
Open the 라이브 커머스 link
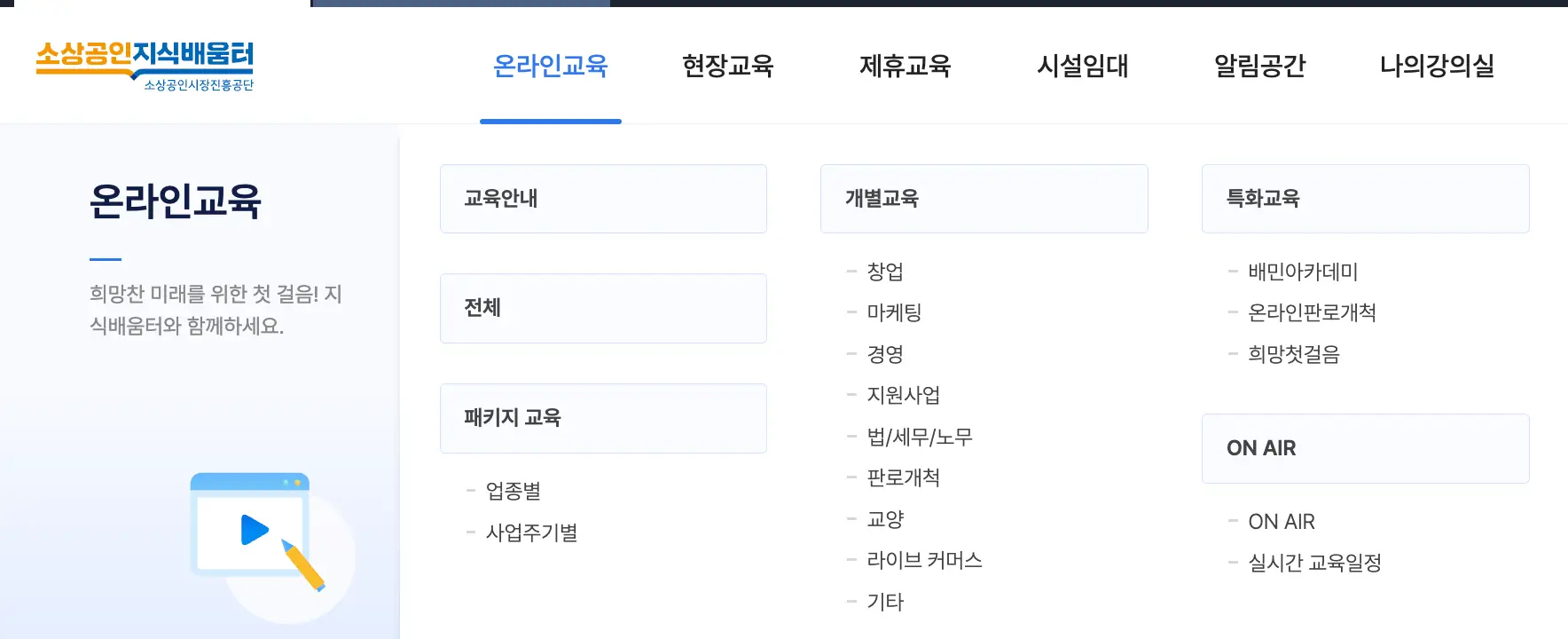(x=924, y=560)
